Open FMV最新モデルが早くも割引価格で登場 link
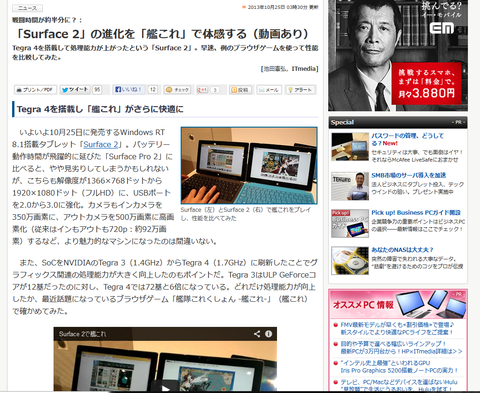The height and width of the screenshot is (393, 480). (397, 328)
